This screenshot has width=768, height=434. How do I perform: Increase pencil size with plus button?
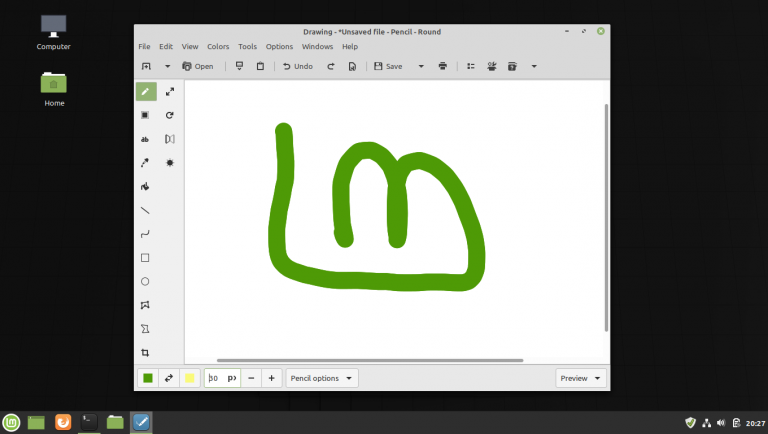pos(271,378)
